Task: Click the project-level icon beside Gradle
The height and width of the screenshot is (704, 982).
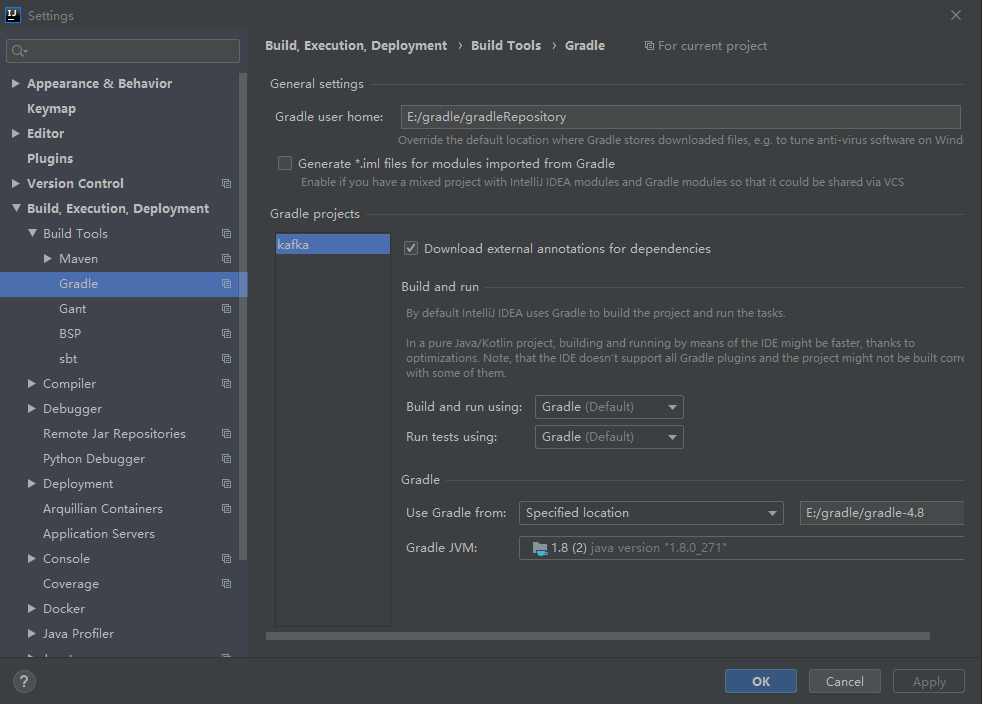Action: tap(226, 284)
